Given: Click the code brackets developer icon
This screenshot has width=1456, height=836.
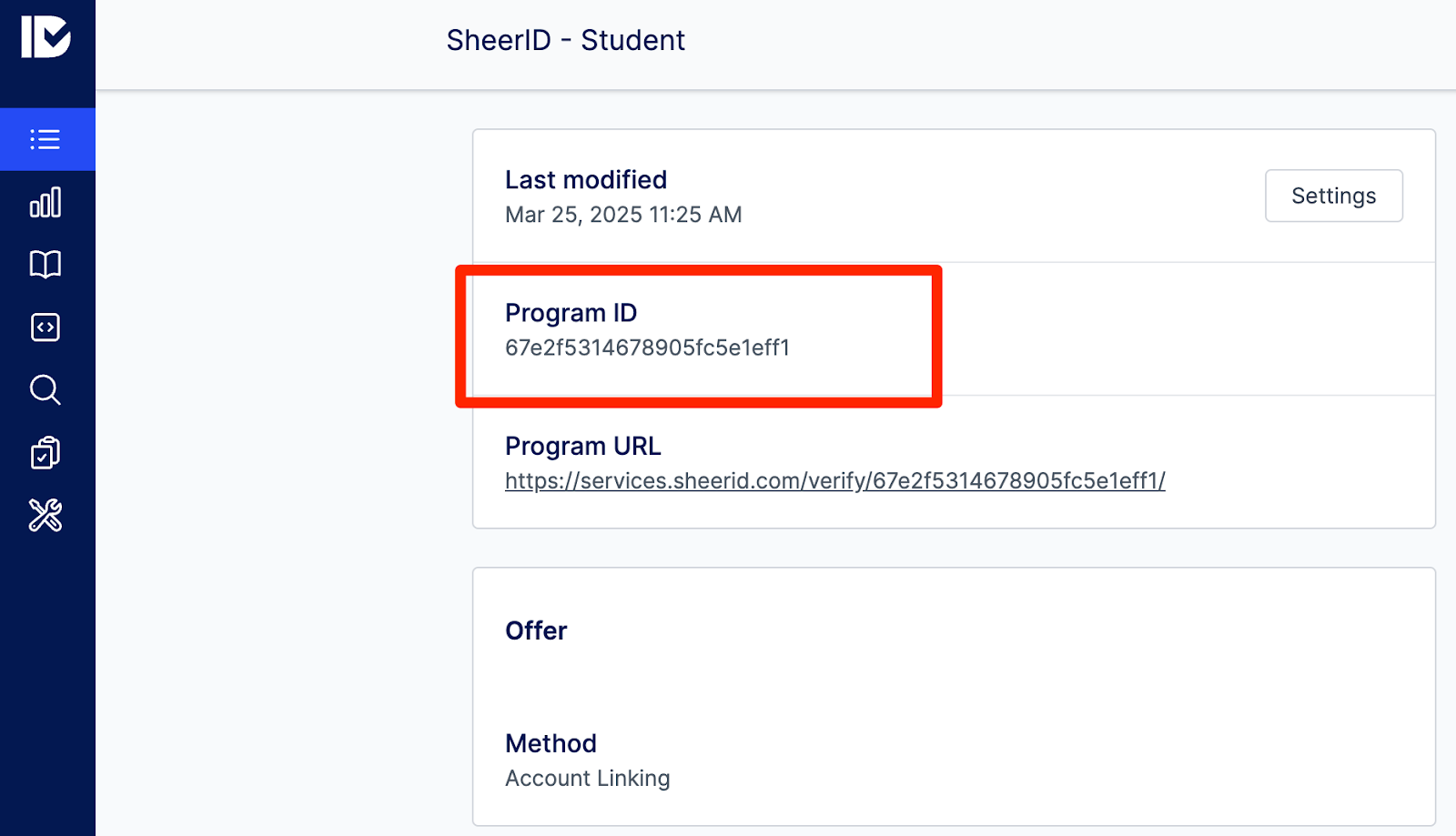Looking at the screenshot, I should tap(45, 327).
